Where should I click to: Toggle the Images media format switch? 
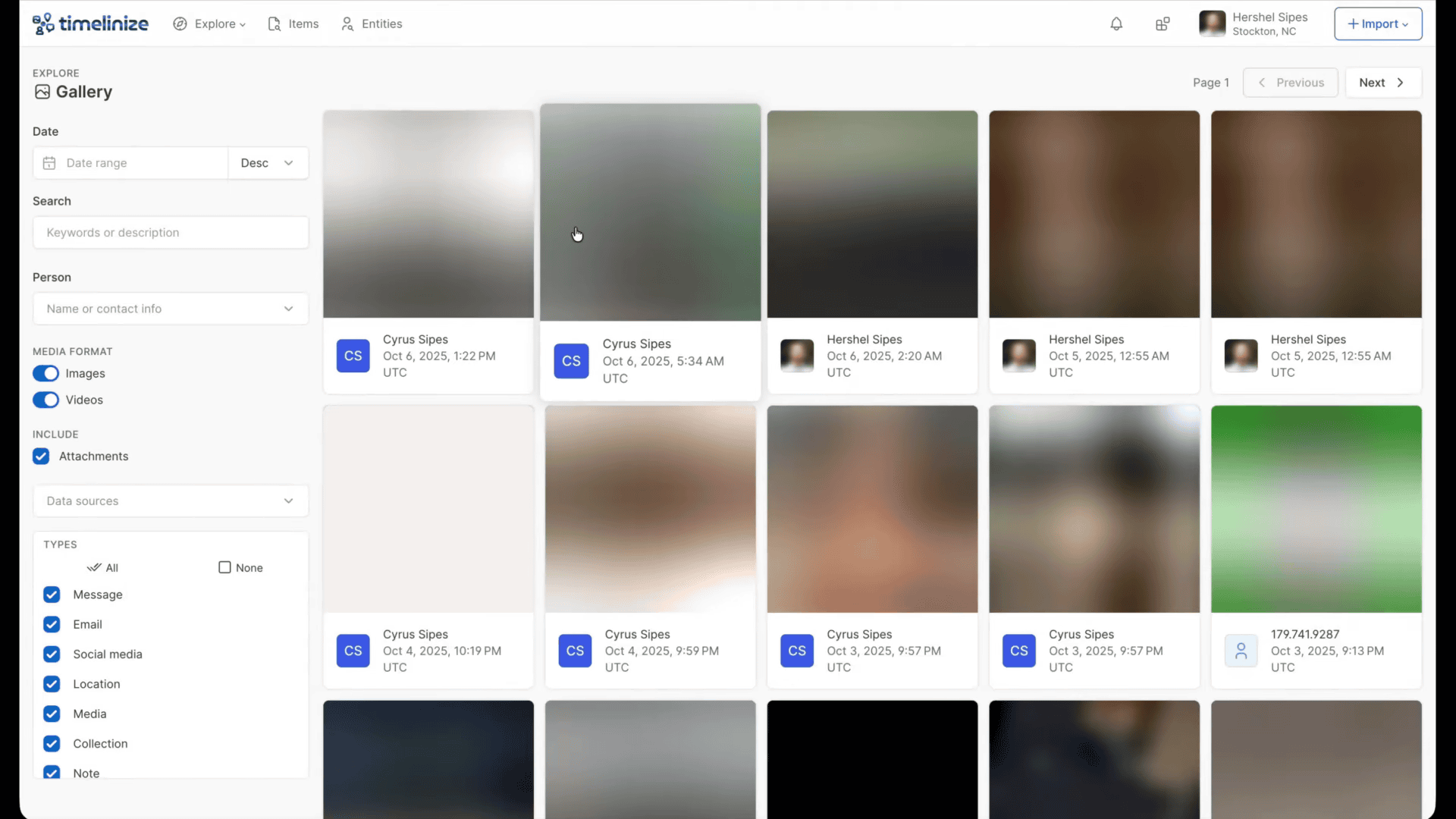click(45, 374)
